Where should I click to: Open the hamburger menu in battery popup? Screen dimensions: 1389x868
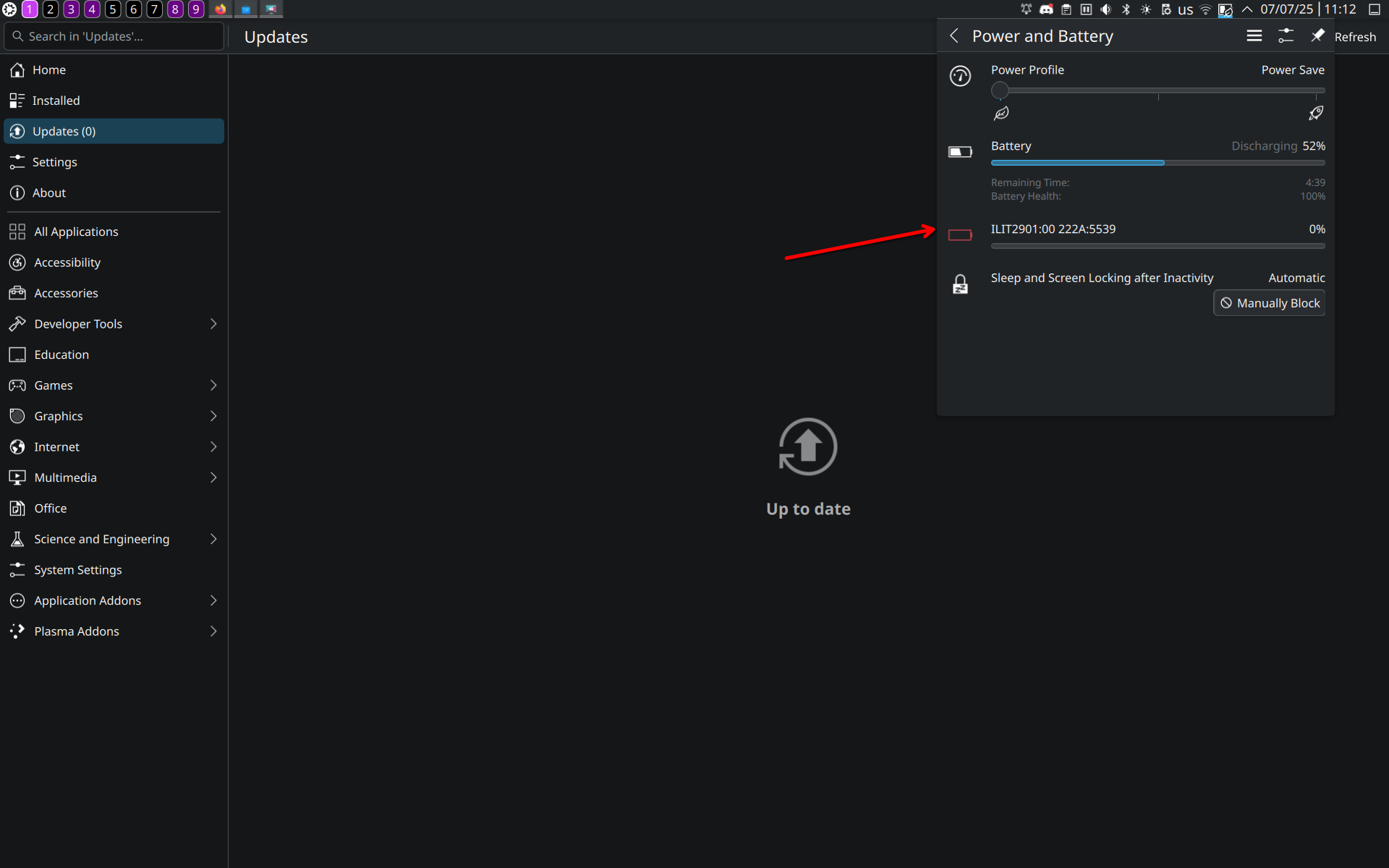[1254, 36]
